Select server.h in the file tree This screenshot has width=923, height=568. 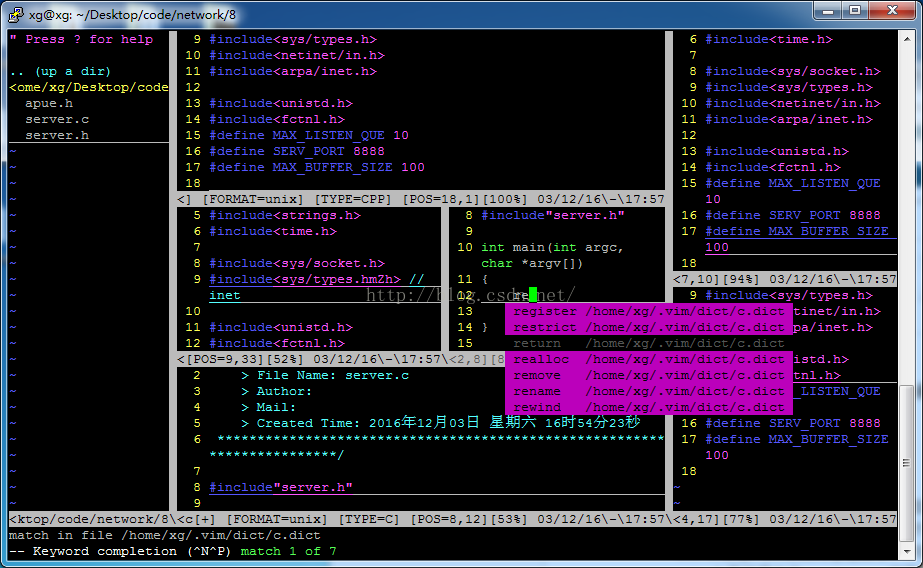coord(57,135)
